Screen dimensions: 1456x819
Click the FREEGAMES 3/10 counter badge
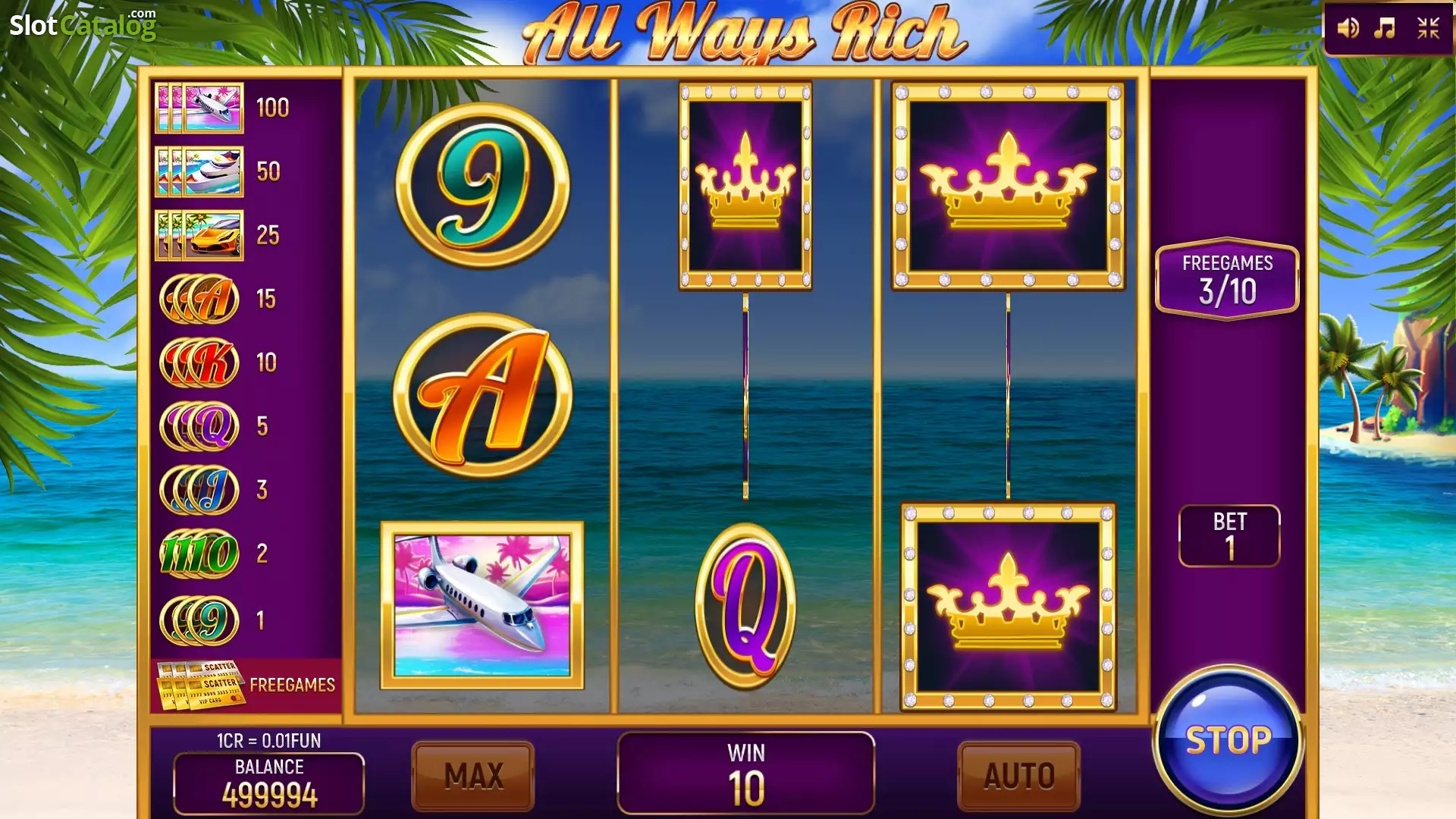1227,279
